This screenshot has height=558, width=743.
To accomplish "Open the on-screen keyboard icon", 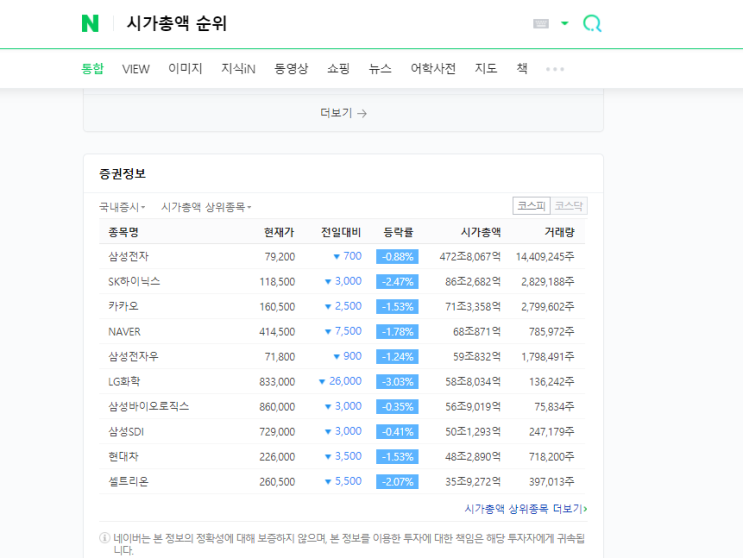I will 541,23.
